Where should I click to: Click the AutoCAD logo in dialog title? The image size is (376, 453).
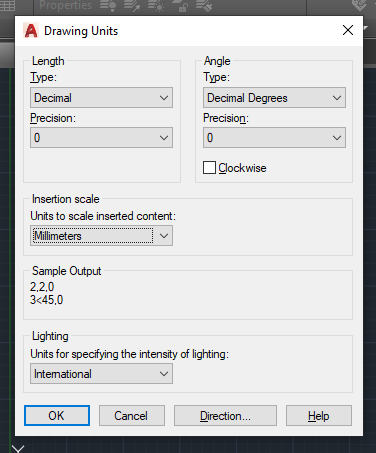(x=31, y=31)
